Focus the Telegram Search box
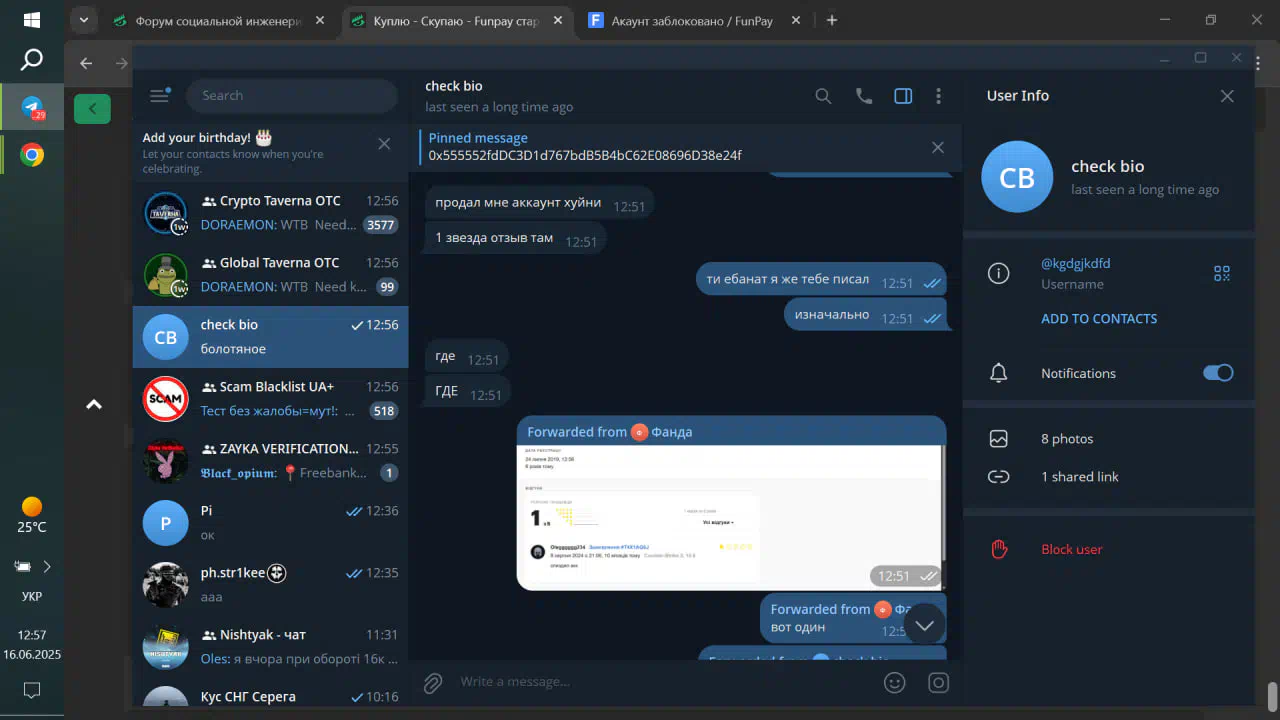1280x720 pixels. (x=292, y=96)
